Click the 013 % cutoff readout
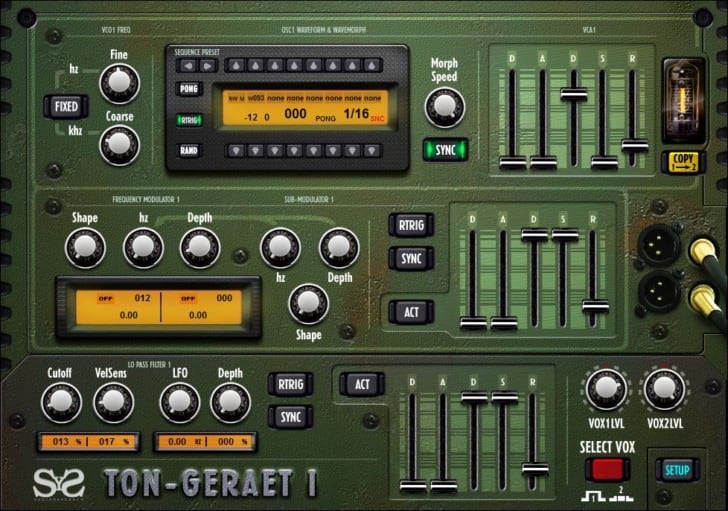This screenshot has width=728, height=511. pyautogui.click(x=66, y=441)
